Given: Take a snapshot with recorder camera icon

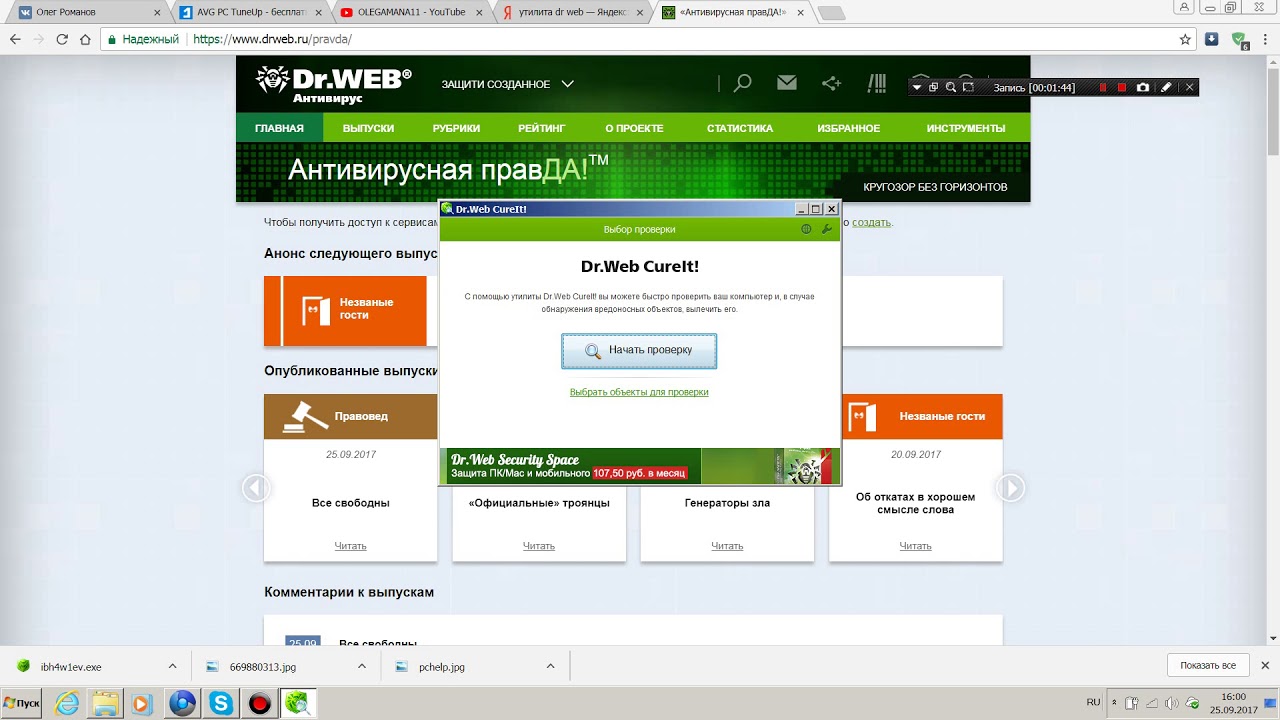Looking at the screenshot, I should [1143, 88].
